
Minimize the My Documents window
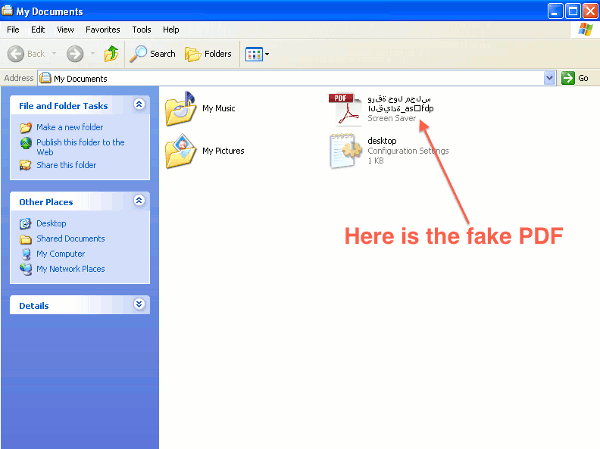point(555,11)
